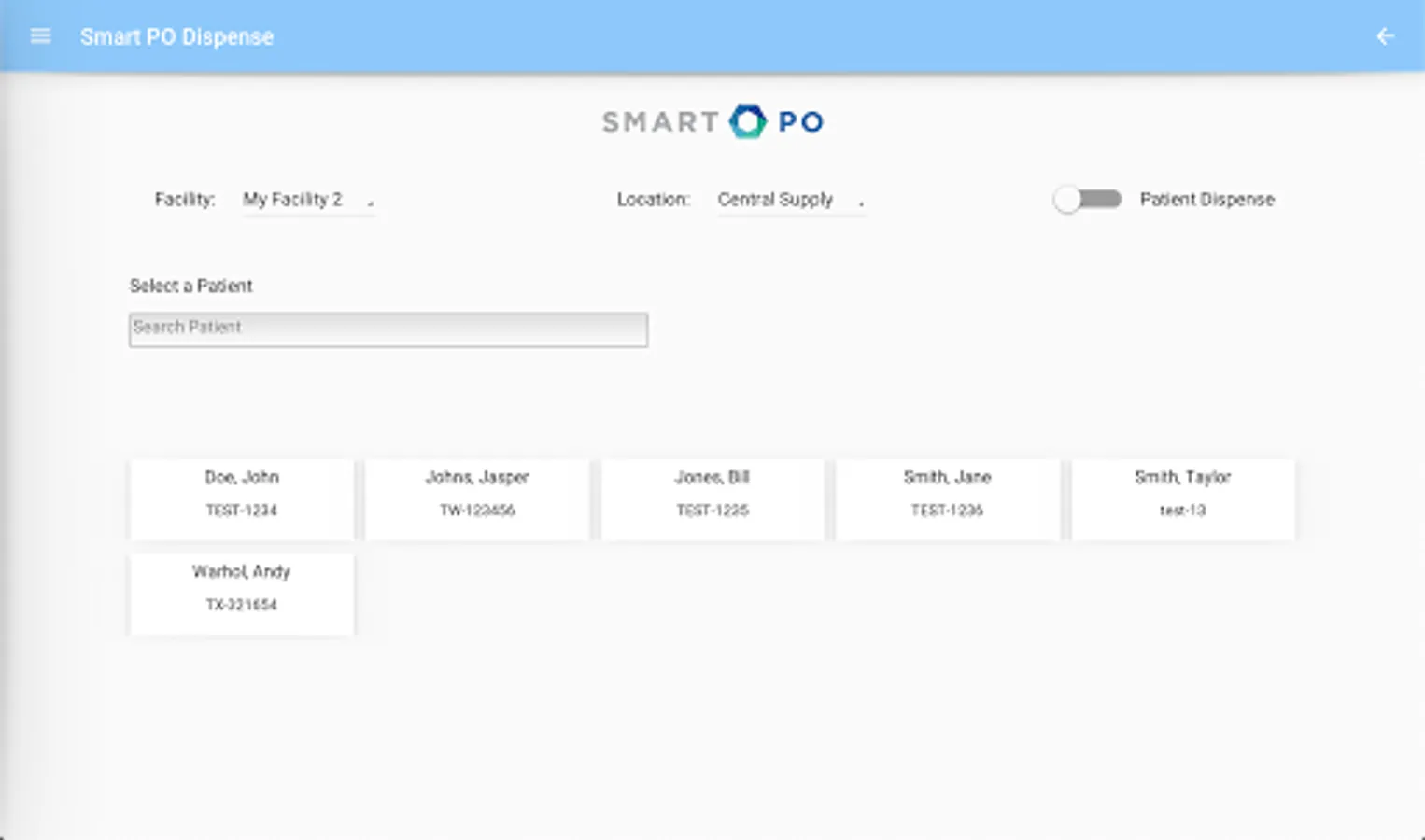1425x840 pixels.
Task: Click the back arrow icon
Action: (1386, 36)
